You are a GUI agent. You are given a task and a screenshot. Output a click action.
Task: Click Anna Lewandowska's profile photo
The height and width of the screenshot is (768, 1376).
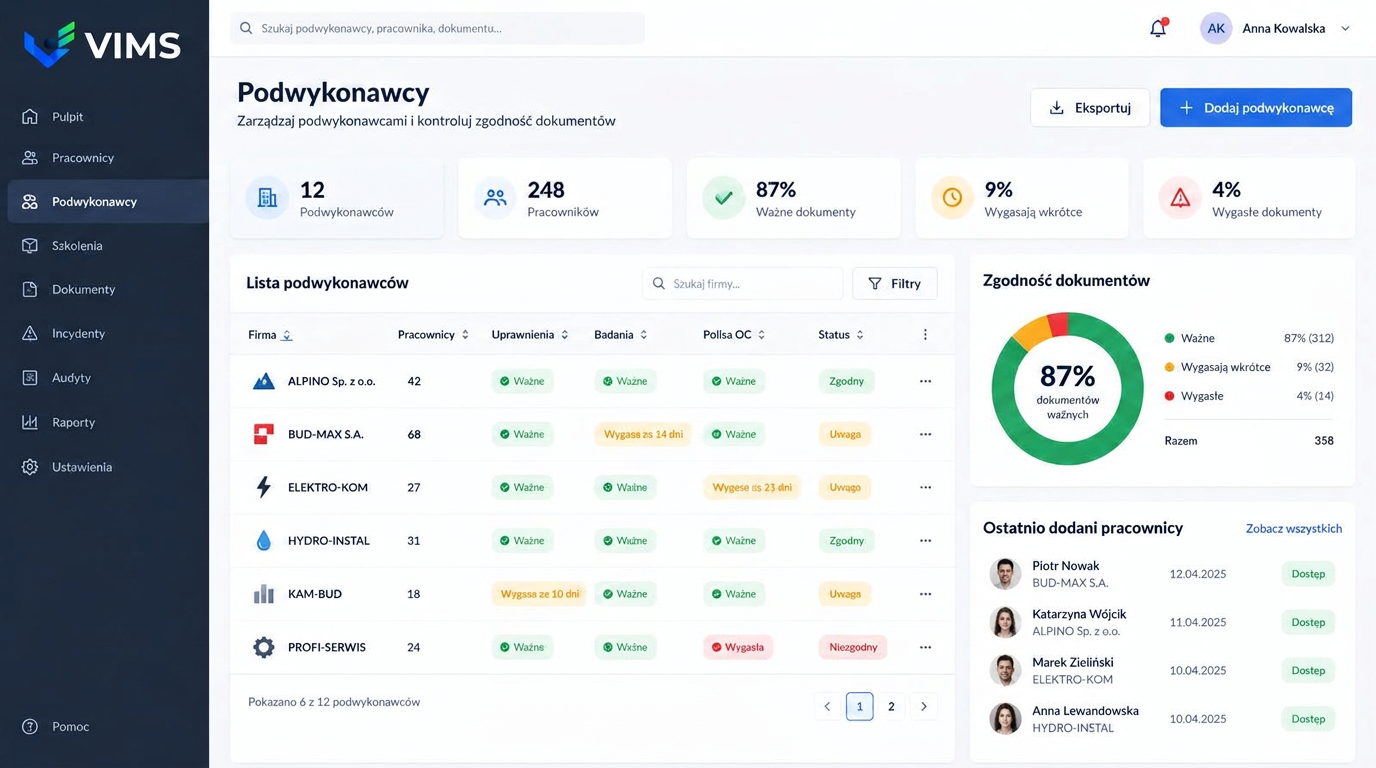[x=1005, y=719]
